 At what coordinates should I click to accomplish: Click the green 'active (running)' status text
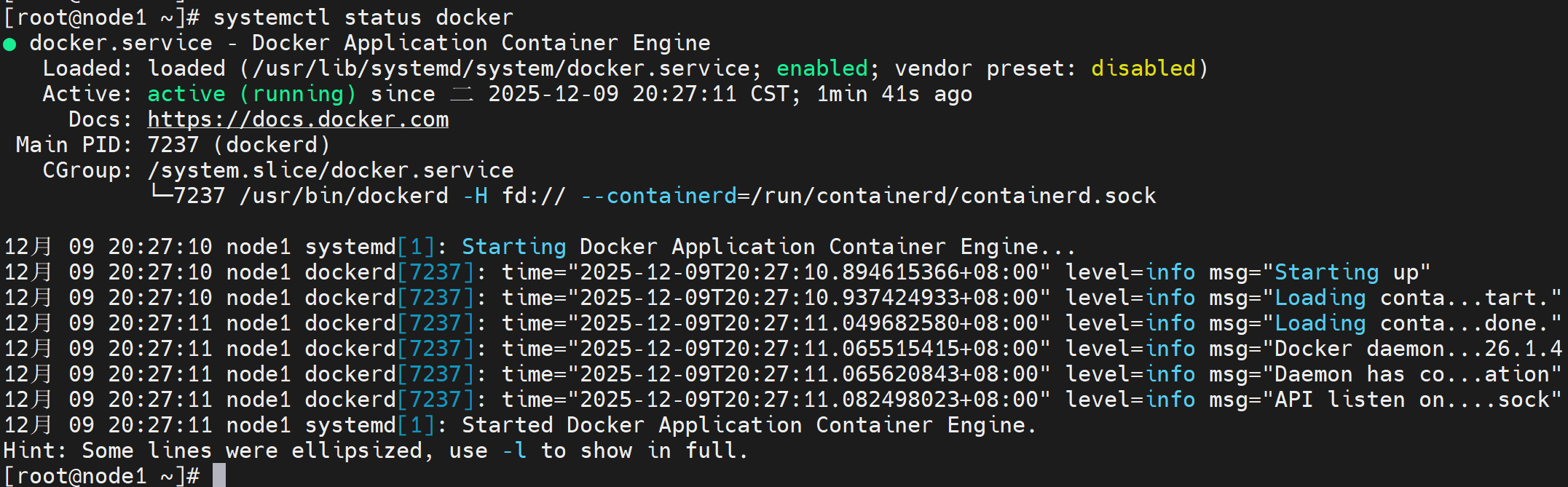pyautogui.click(x=252, y=94)
